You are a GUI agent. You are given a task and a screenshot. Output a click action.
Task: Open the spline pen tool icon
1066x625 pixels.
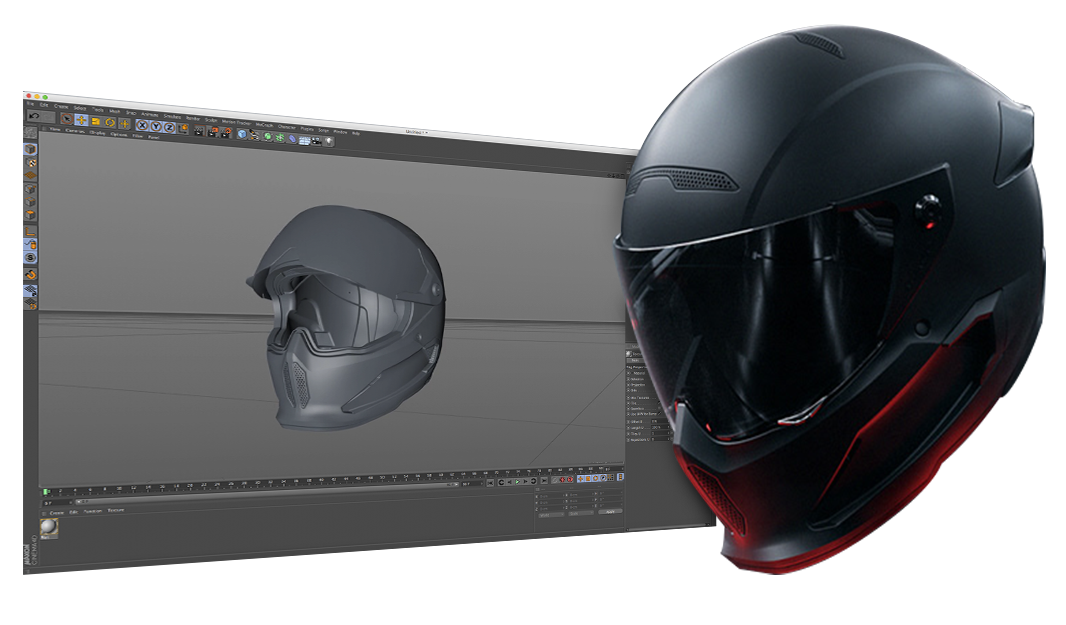[254, 135]
